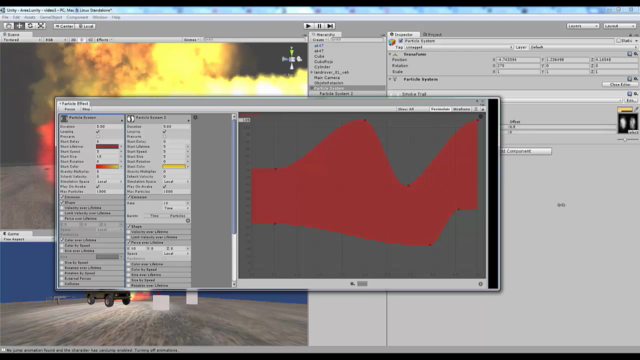Open Transform component gear menu
640x360 pixels.
point(636,54)
